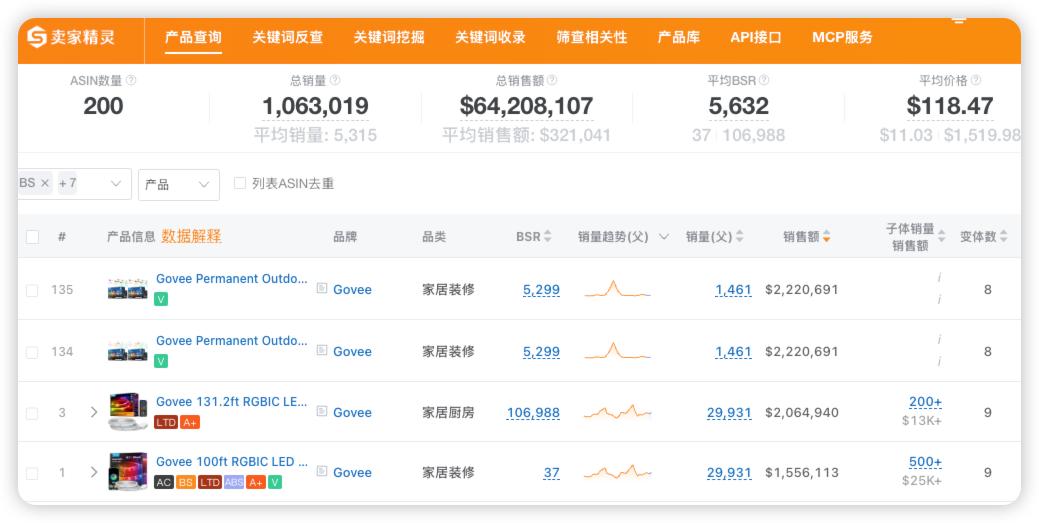Viewport: 1039px width, 523px height.
Task: Click help icon next to 平均BSR
Action: point(764,80)
